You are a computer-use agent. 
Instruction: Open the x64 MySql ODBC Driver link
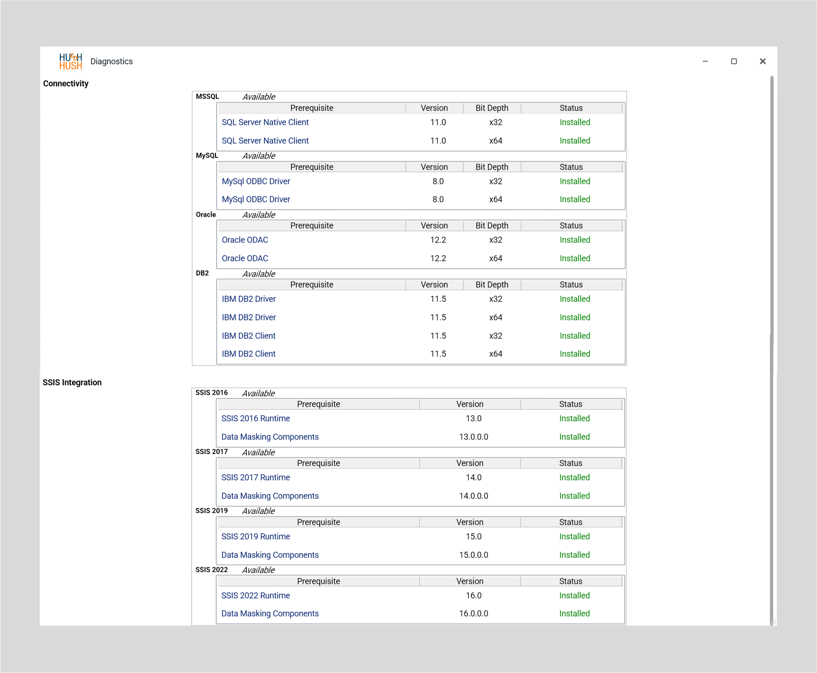coord(256,199)
